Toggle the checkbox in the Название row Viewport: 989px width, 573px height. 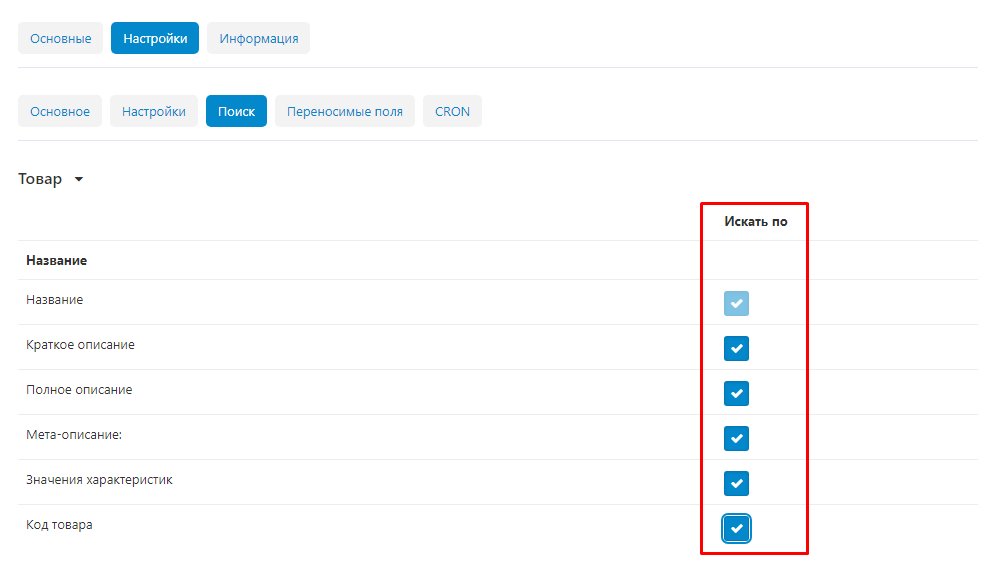click(736, 304)
